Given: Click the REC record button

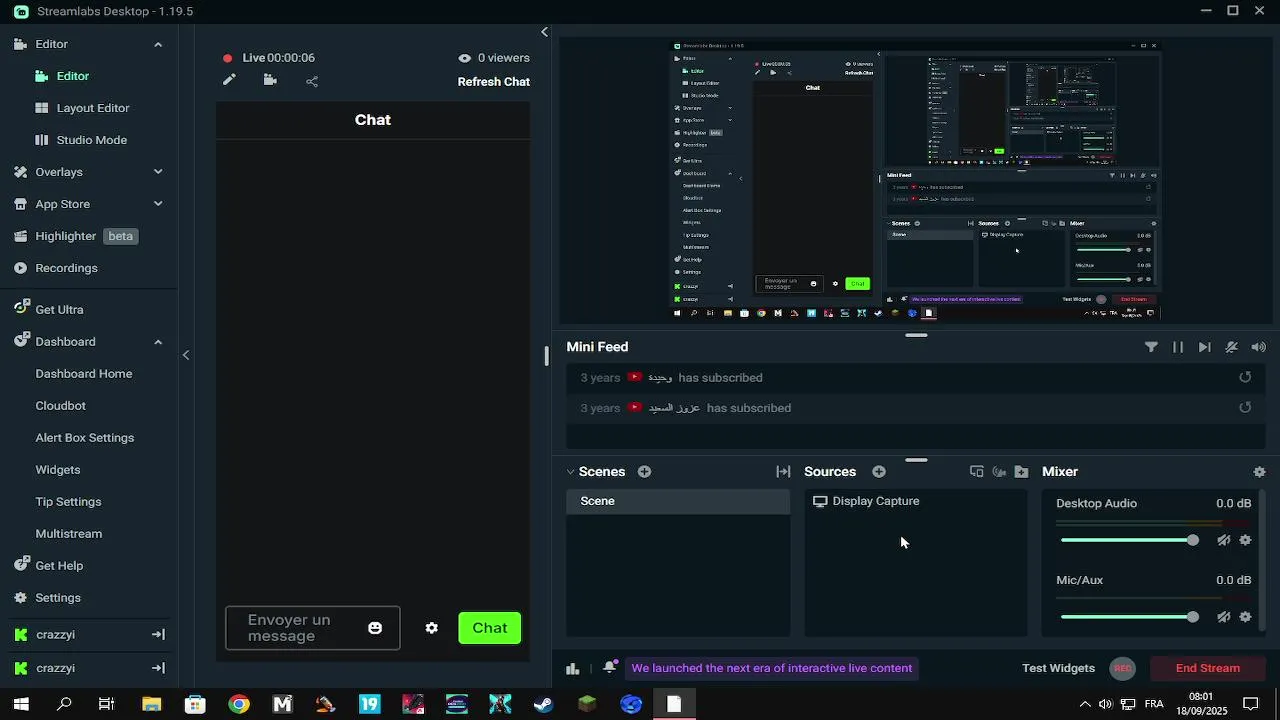Looking at the screenshot, I should click(1123, 668).
